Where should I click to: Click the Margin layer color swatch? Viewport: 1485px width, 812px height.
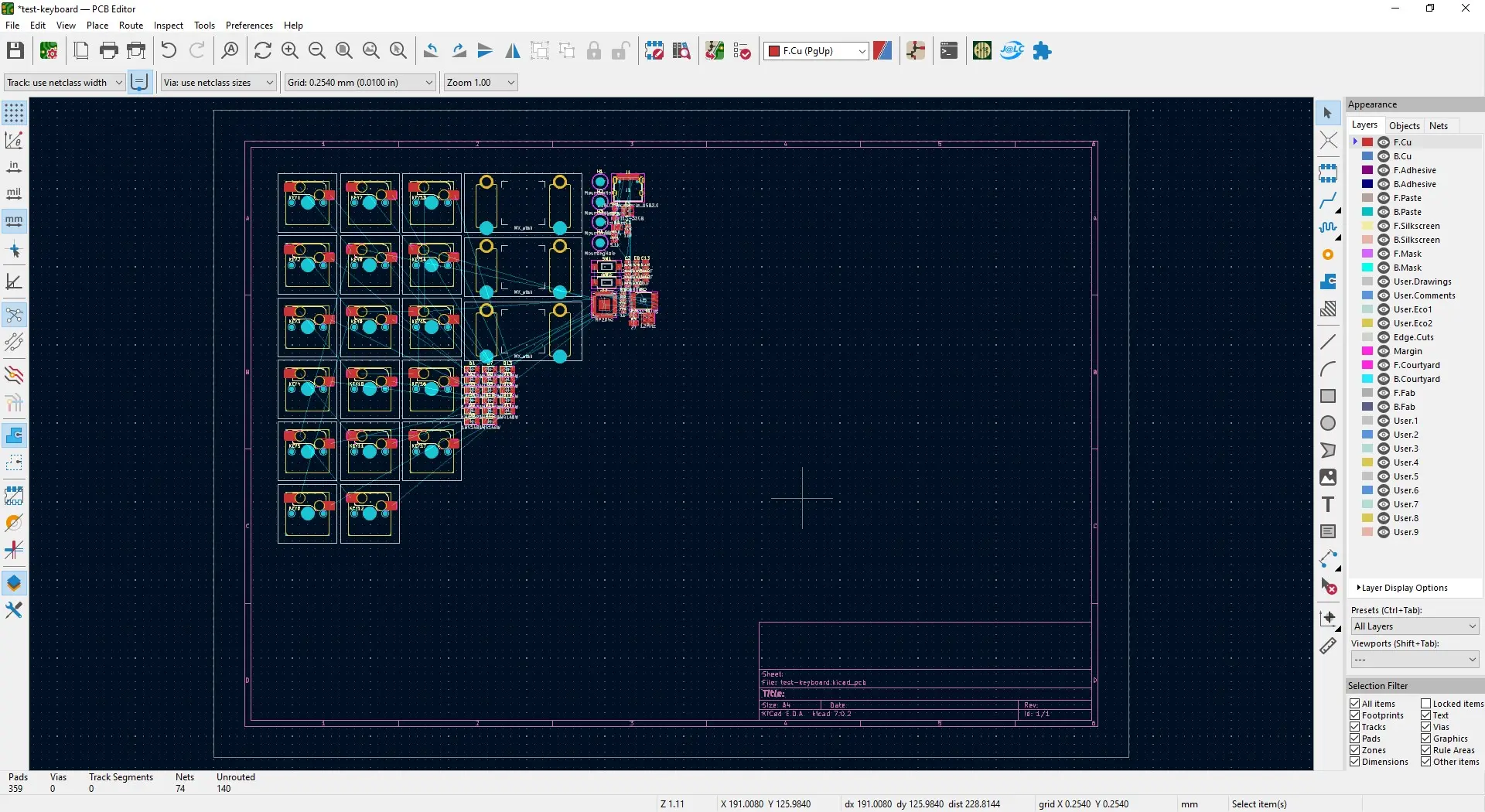click(1367, 351)
